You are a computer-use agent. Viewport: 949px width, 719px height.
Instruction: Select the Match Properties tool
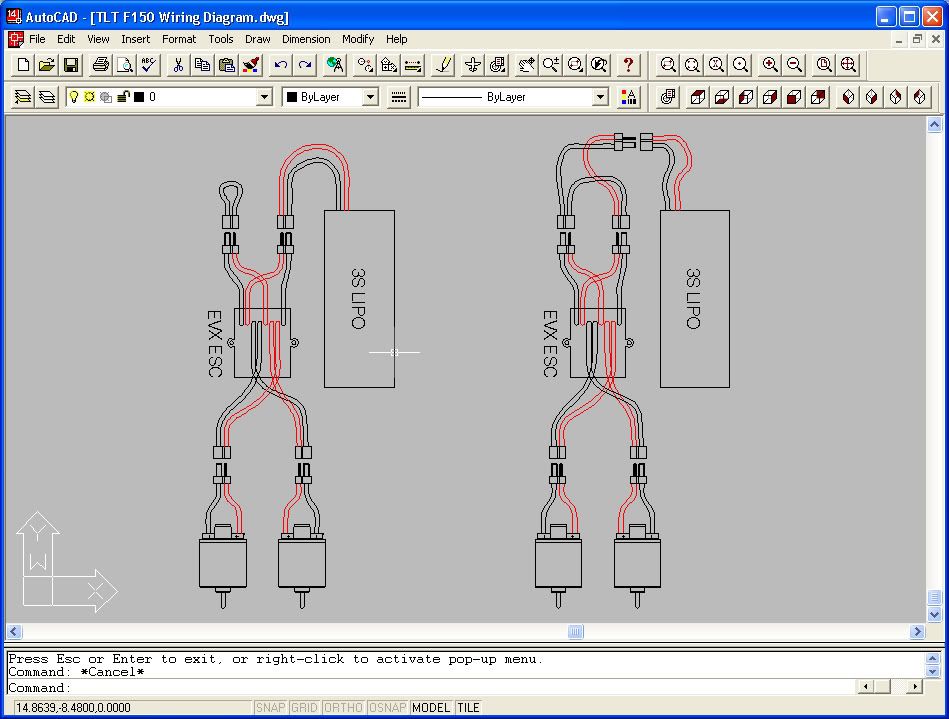(x=249, y=65)
